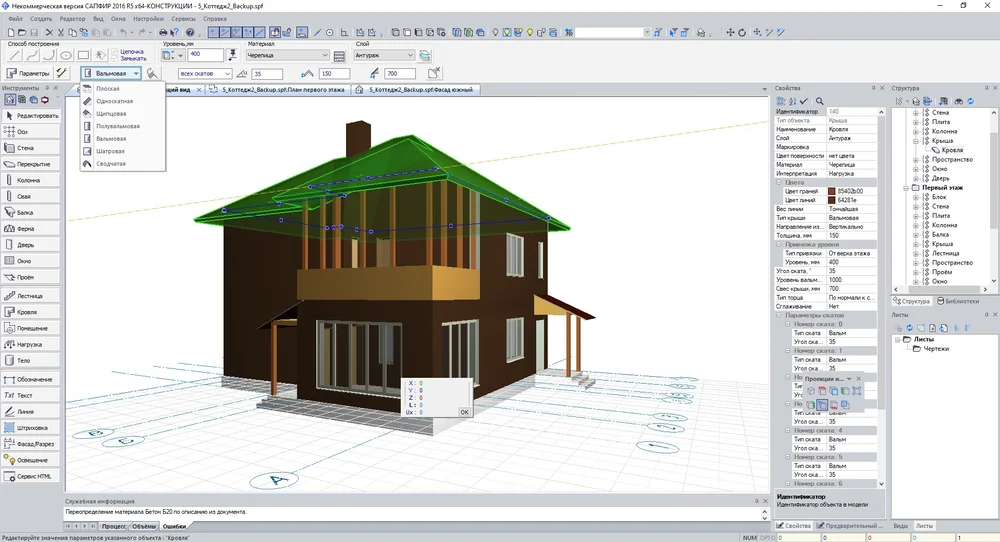Open the Настройки menu
Image resolution: width=1000 pixels, height=542 pixels.
tap(149, 19)
